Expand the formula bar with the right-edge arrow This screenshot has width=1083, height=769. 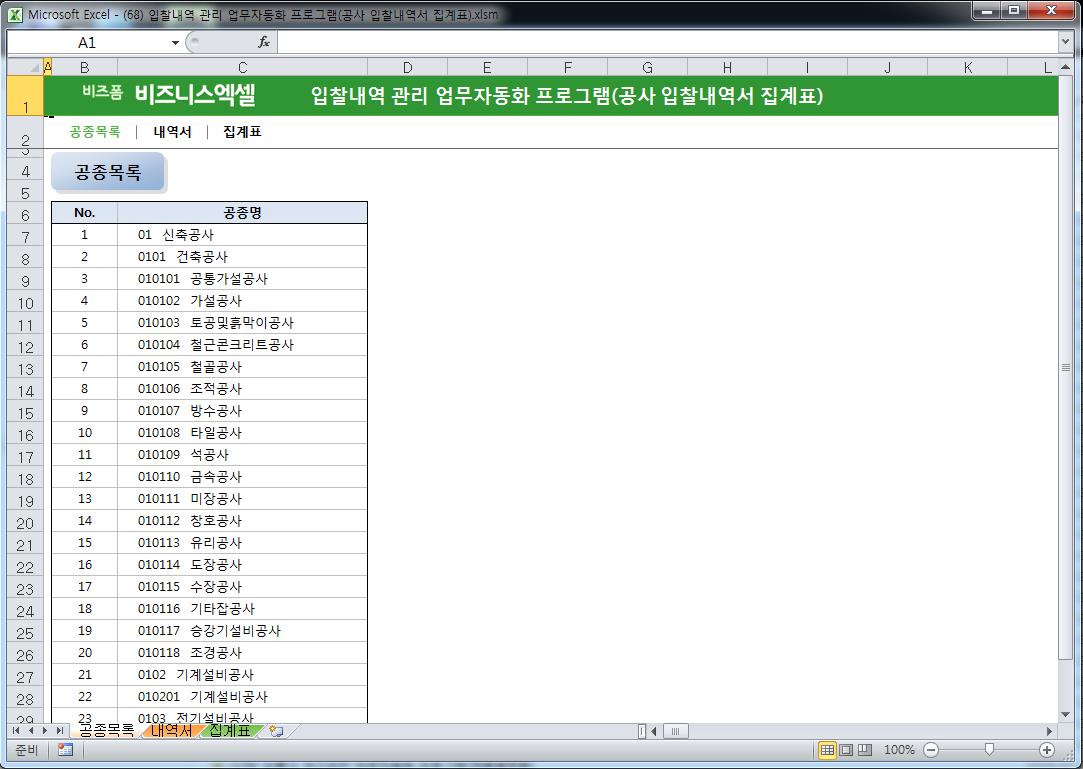coord(1065,42)
